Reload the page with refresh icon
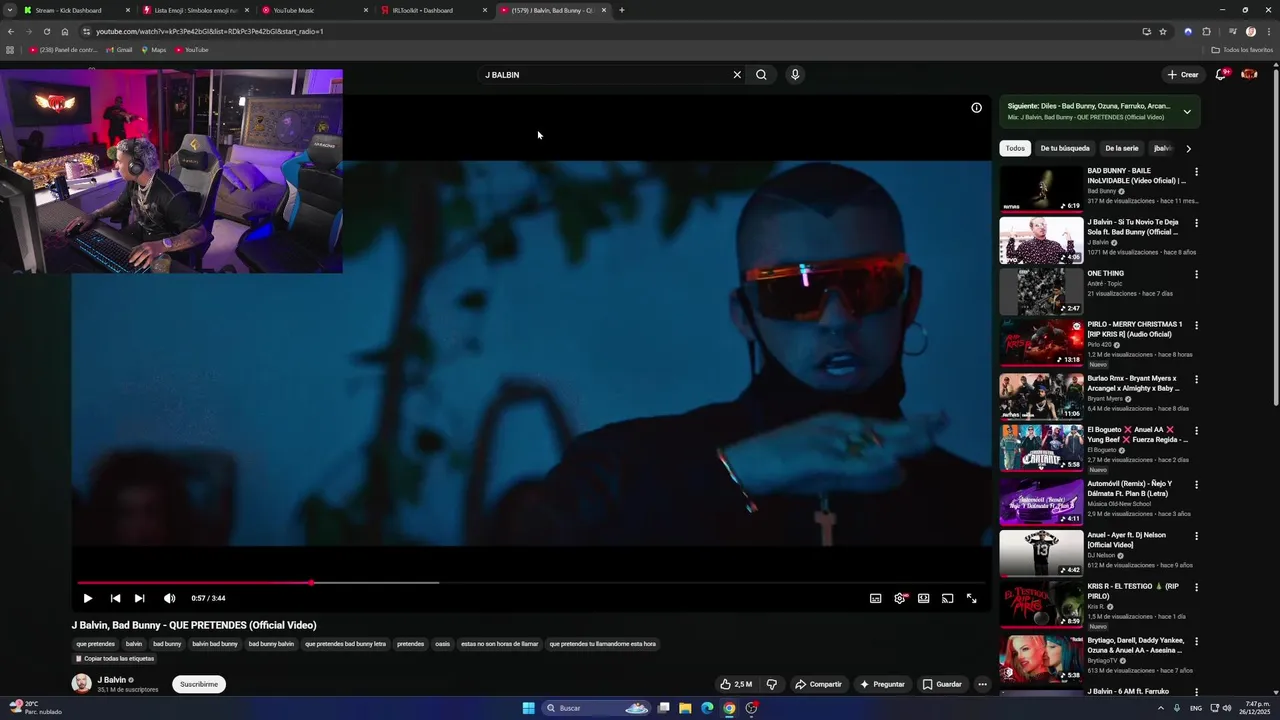Image resolution: width=1280 pixels, height=720 pixels. pos(46,31)
